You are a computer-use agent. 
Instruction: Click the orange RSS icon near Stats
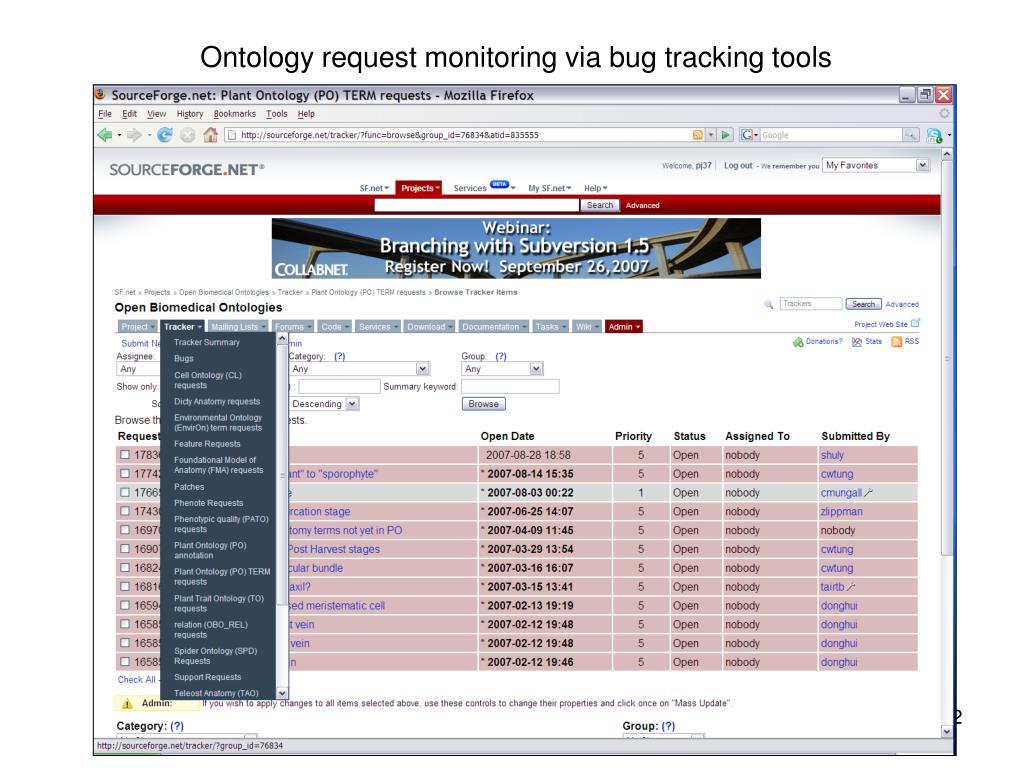pyautogui.click(x=897, y=342)
